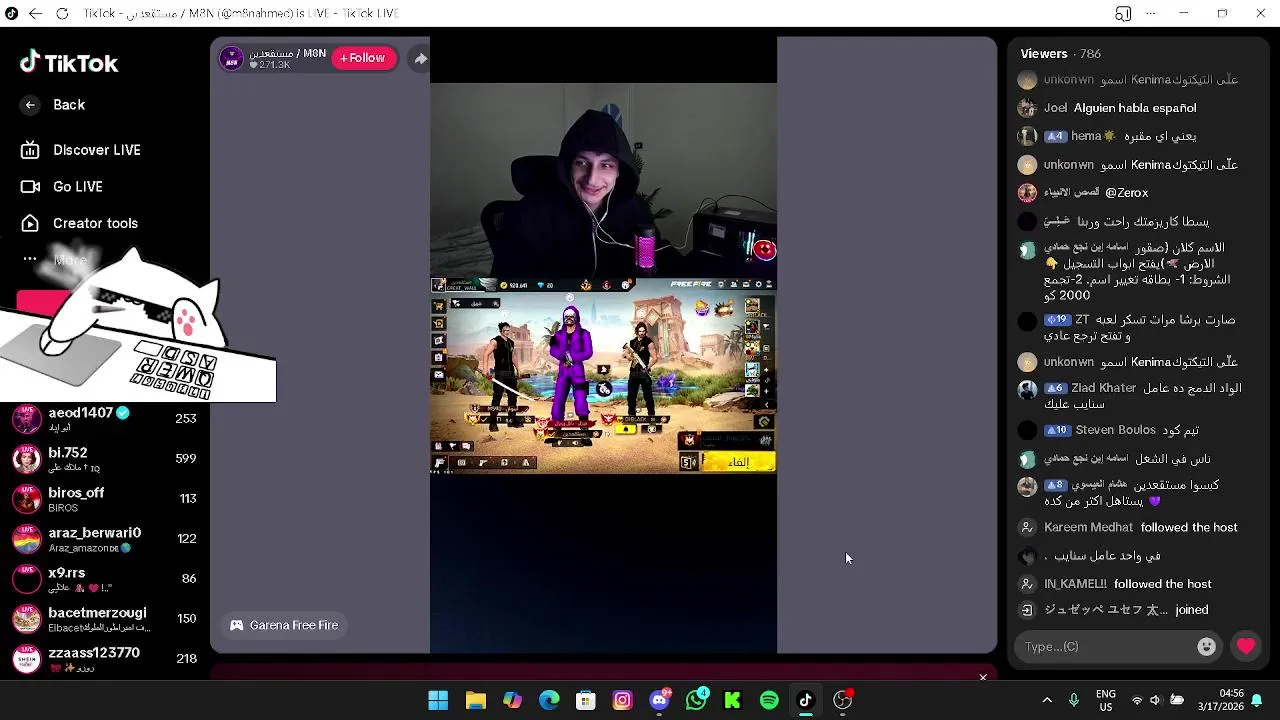Open bacetmerzougi live channel
Image resolution: width=1280 pixels, height=720 pixels.
tap(105, 618)
